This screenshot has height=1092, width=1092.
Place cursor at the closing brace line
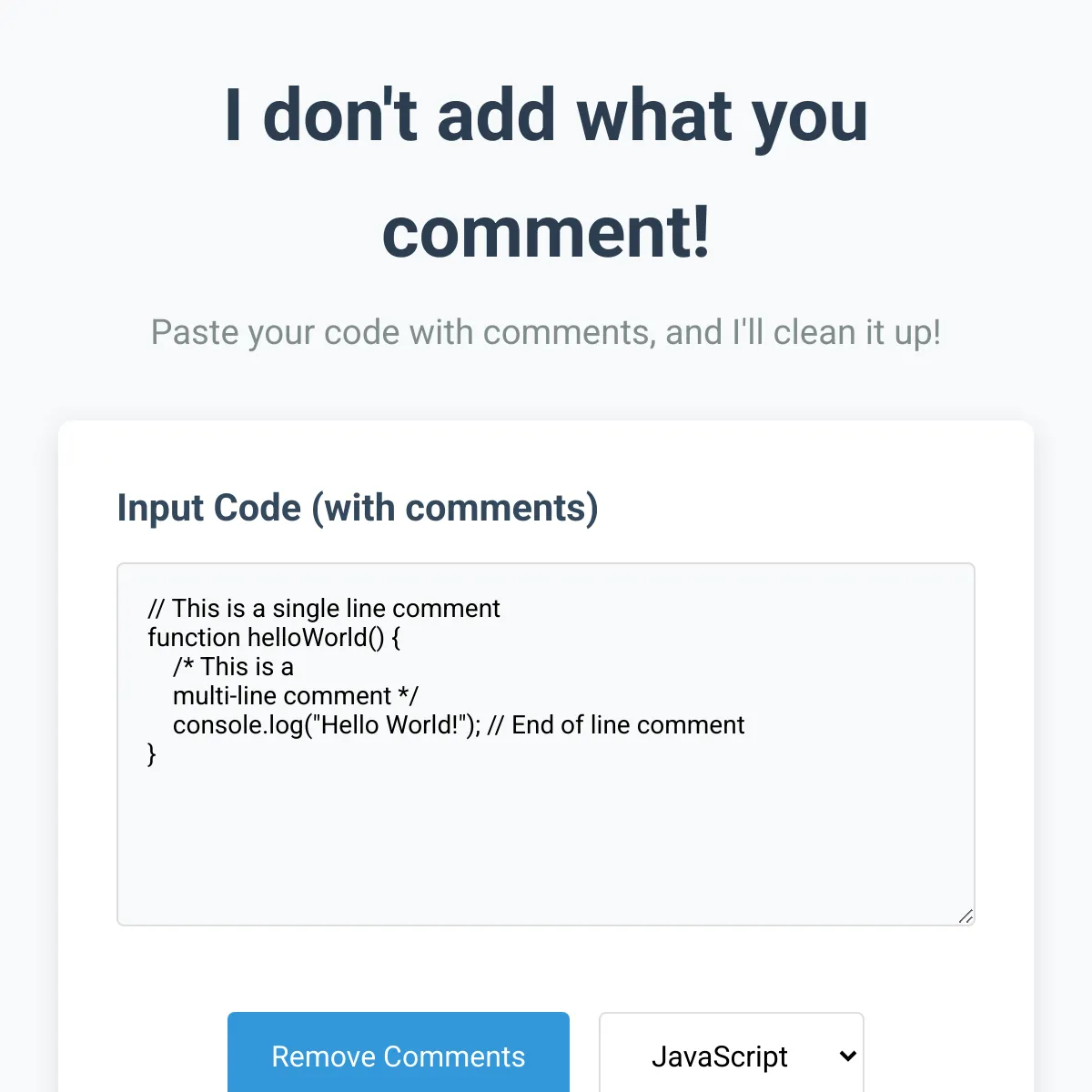[x=152, y=753]
